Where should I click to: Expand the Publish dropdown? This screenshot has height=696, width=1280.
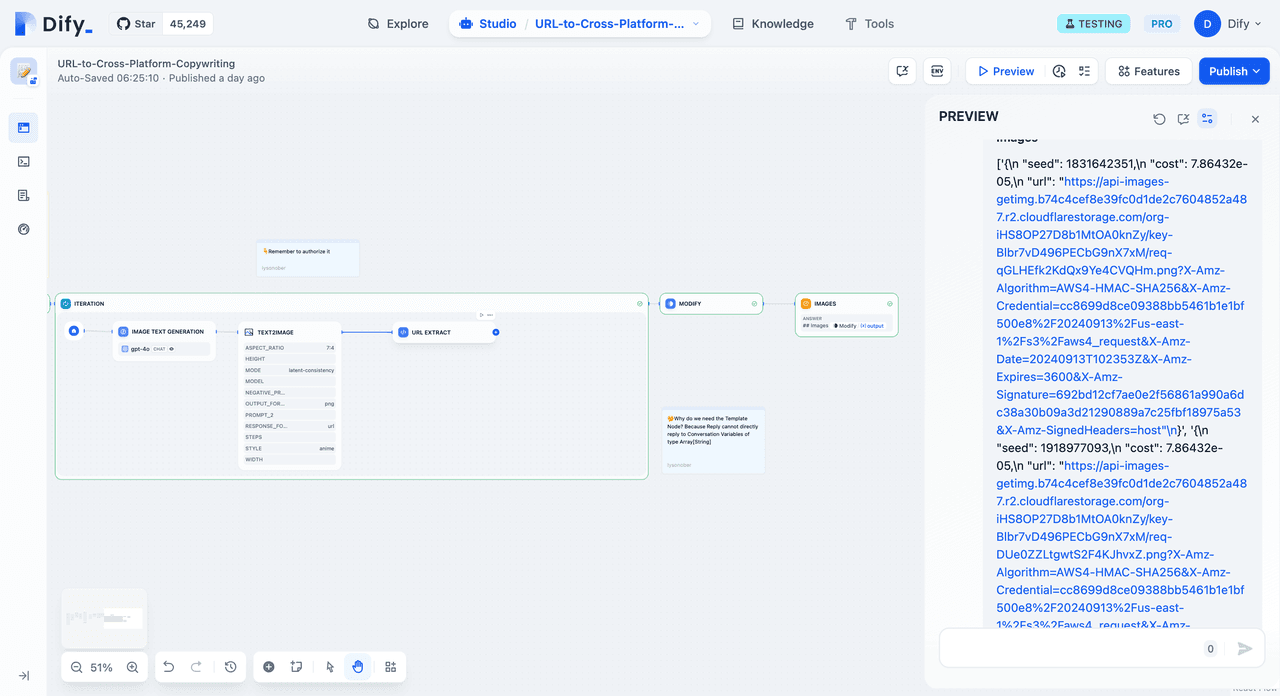coord(1234,71)
